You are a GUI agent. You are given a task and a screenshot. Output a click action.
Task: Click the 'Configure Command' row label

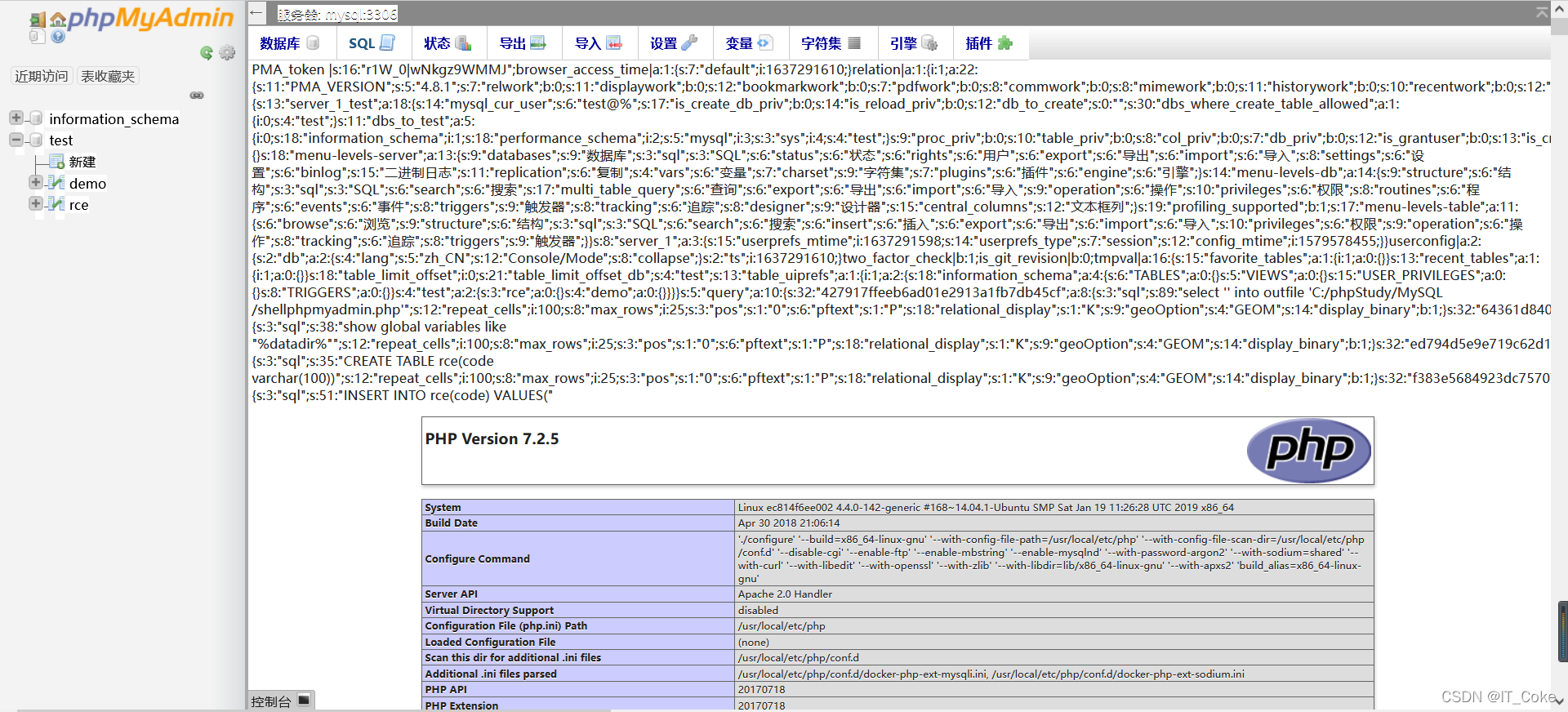[477, 558]
